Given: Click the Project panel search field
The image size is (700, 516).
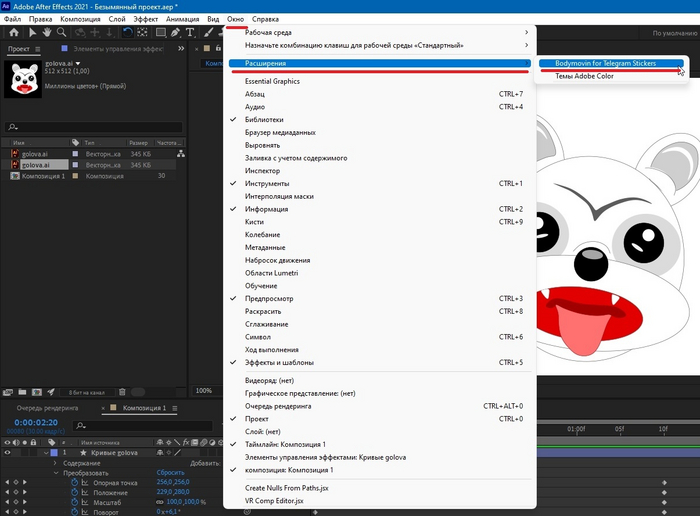Looking at the screenshot, I should tap(94, 127).
